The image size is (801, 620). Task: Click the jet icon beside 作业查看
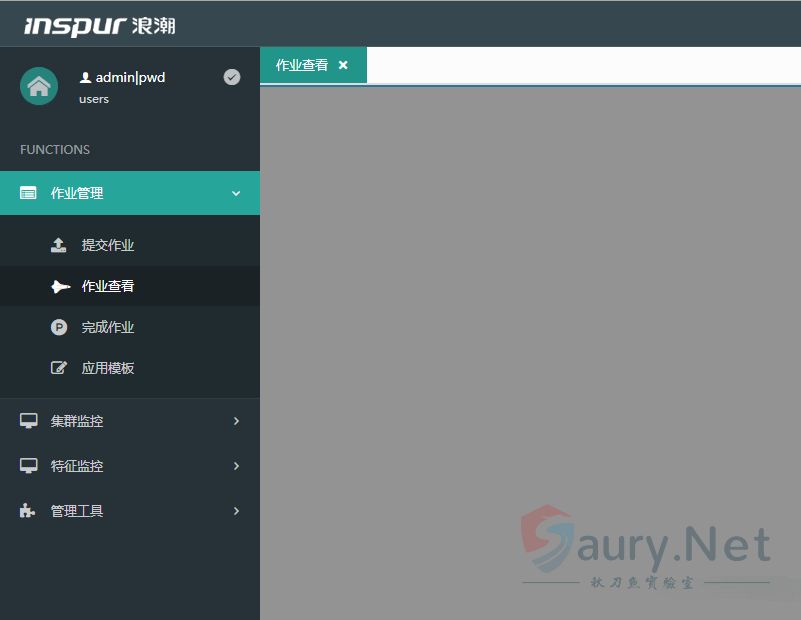point(60,286)
